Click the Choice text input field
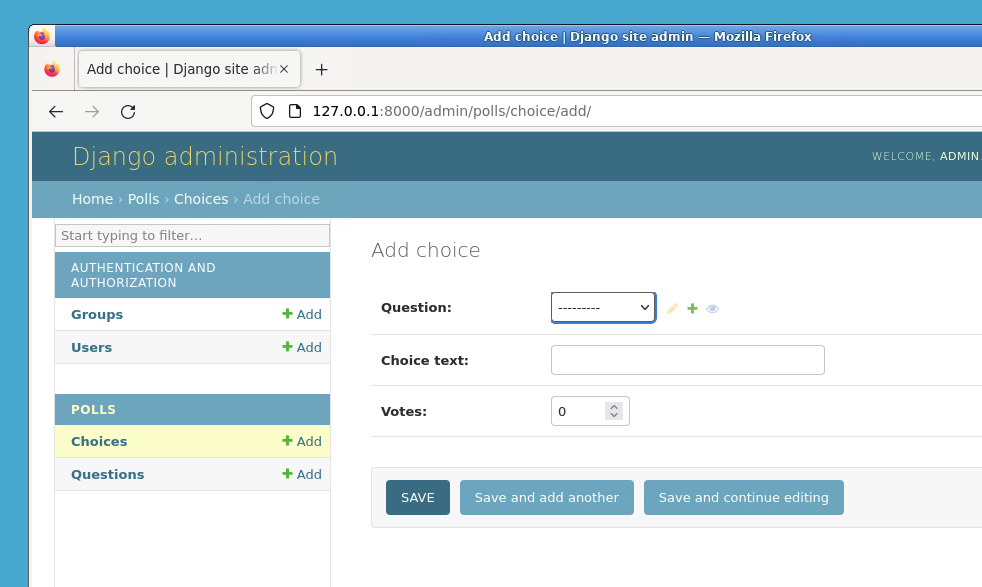Screen dimensions: 982x587 click(687, 359)
